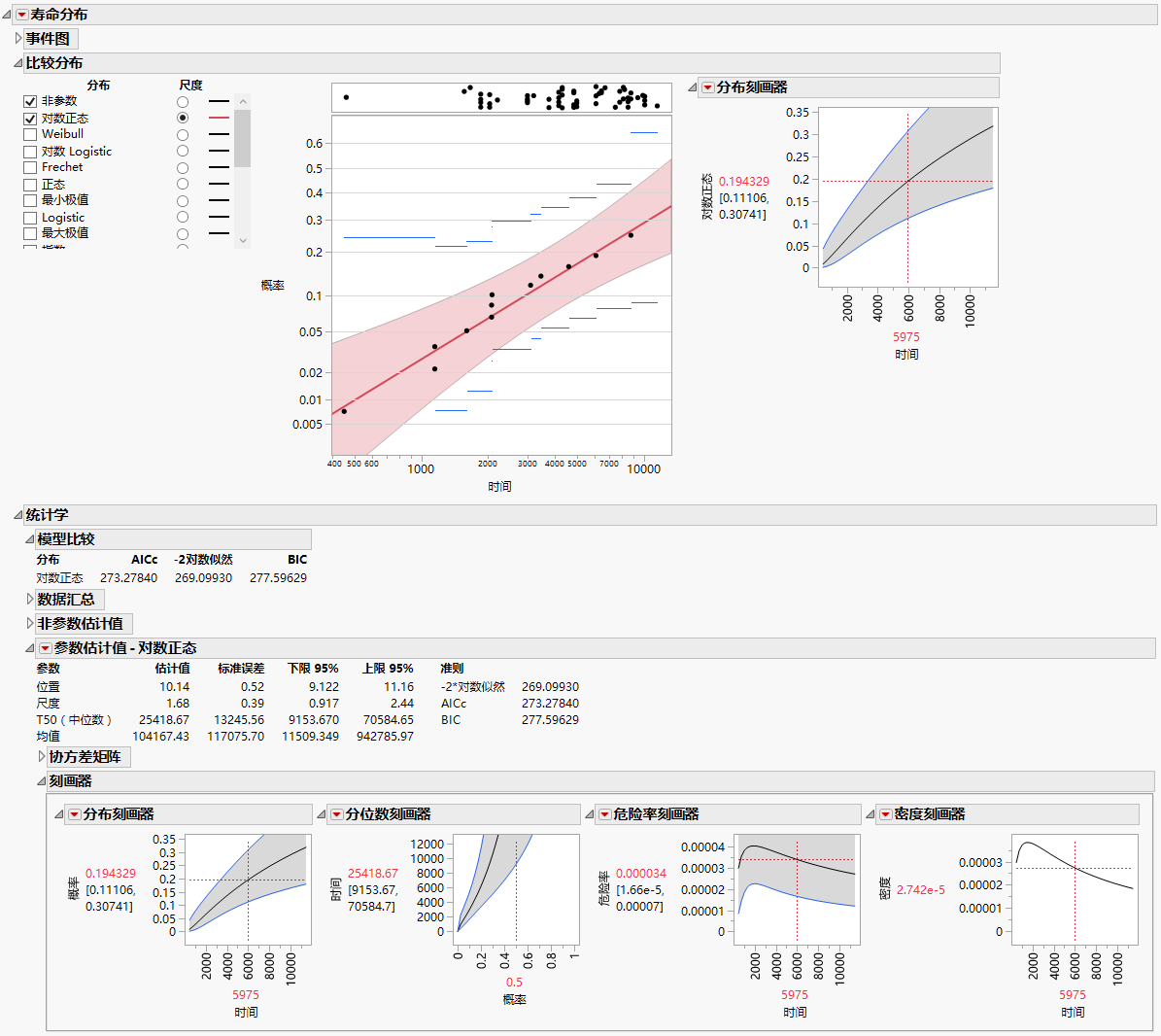Image resolution: width=1161 pixels, height=1036 pixels.
Task: Enable the Frechet distribution checkbox
Action: point(30,168)
